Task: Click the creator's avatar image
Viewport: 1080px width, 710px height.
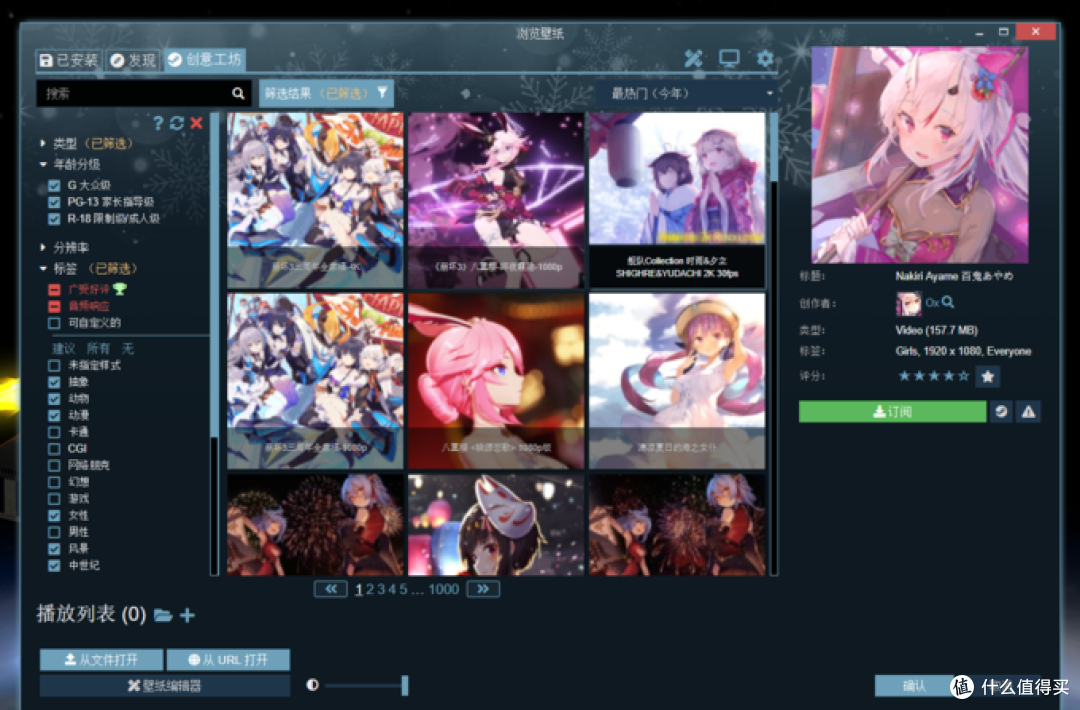Action: click(x=908, y=303)
